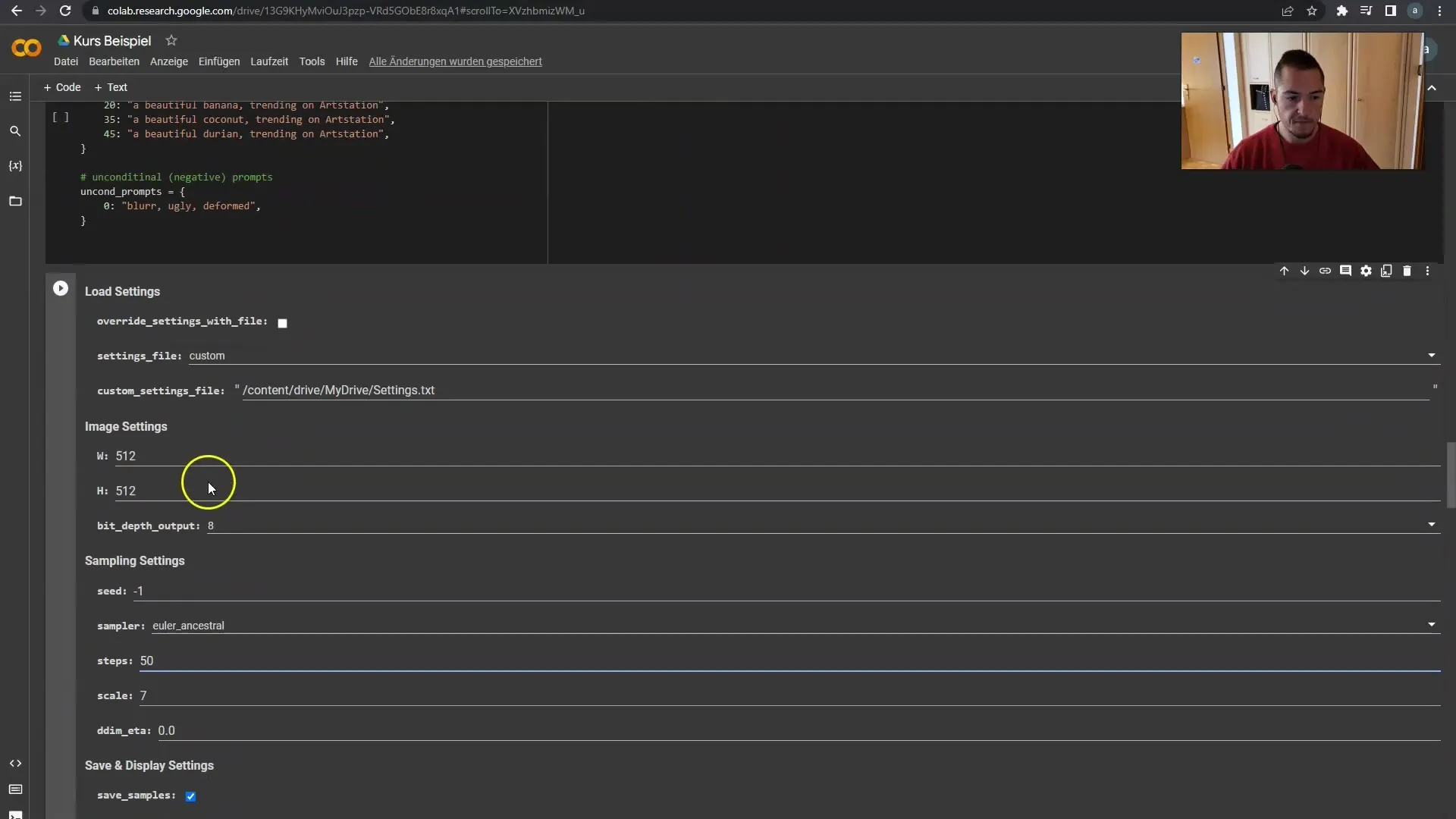Open sampler dropdown euler_ancestral

pos(795,626)
